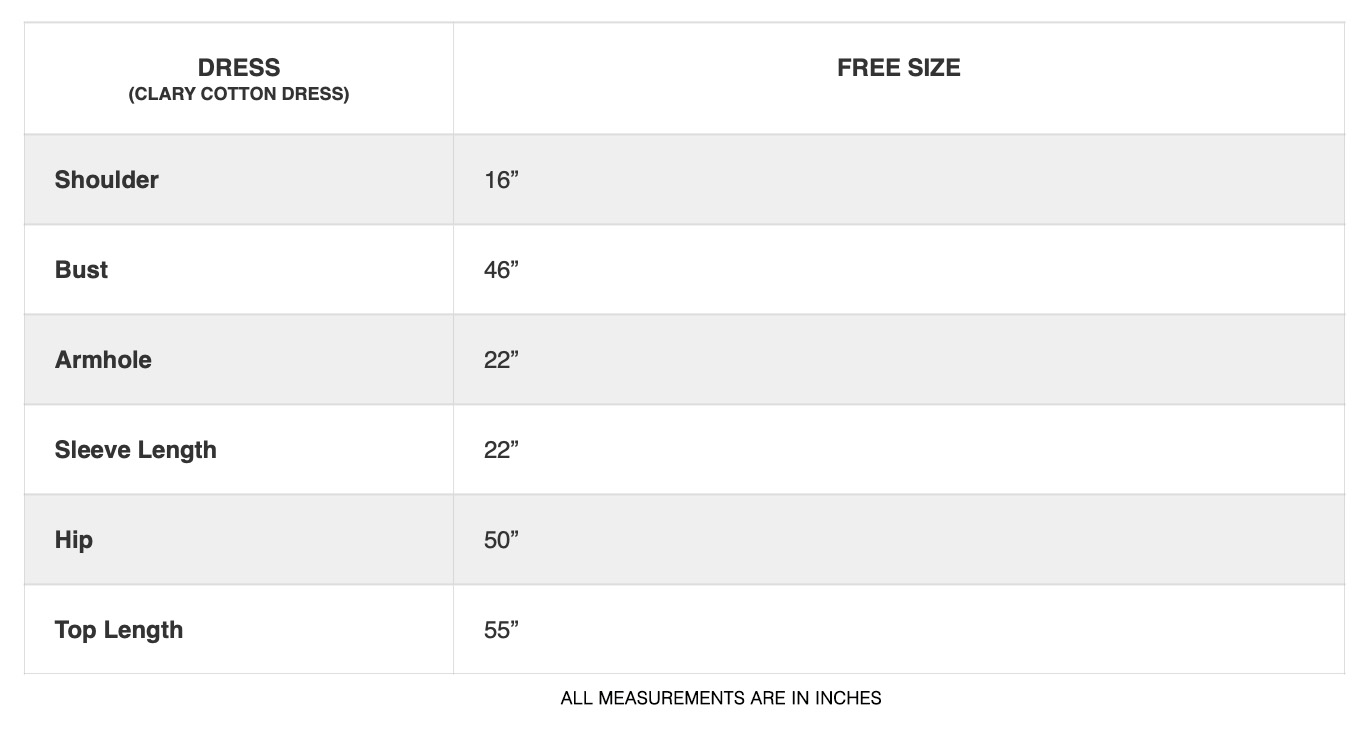Click the DRESS column header
The width and height of the screenshot is (1370, 743).
[x=239, y=68]
